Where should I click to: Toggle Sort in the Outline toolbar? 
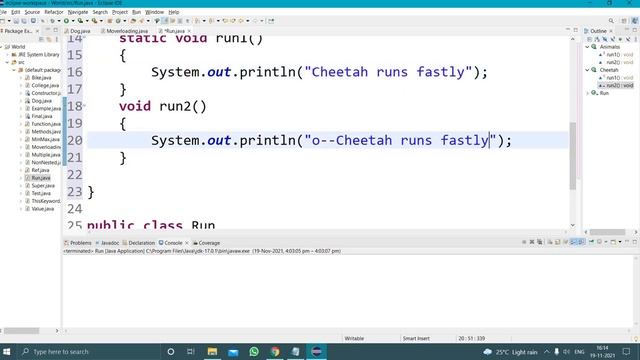(x=597, y=39)
